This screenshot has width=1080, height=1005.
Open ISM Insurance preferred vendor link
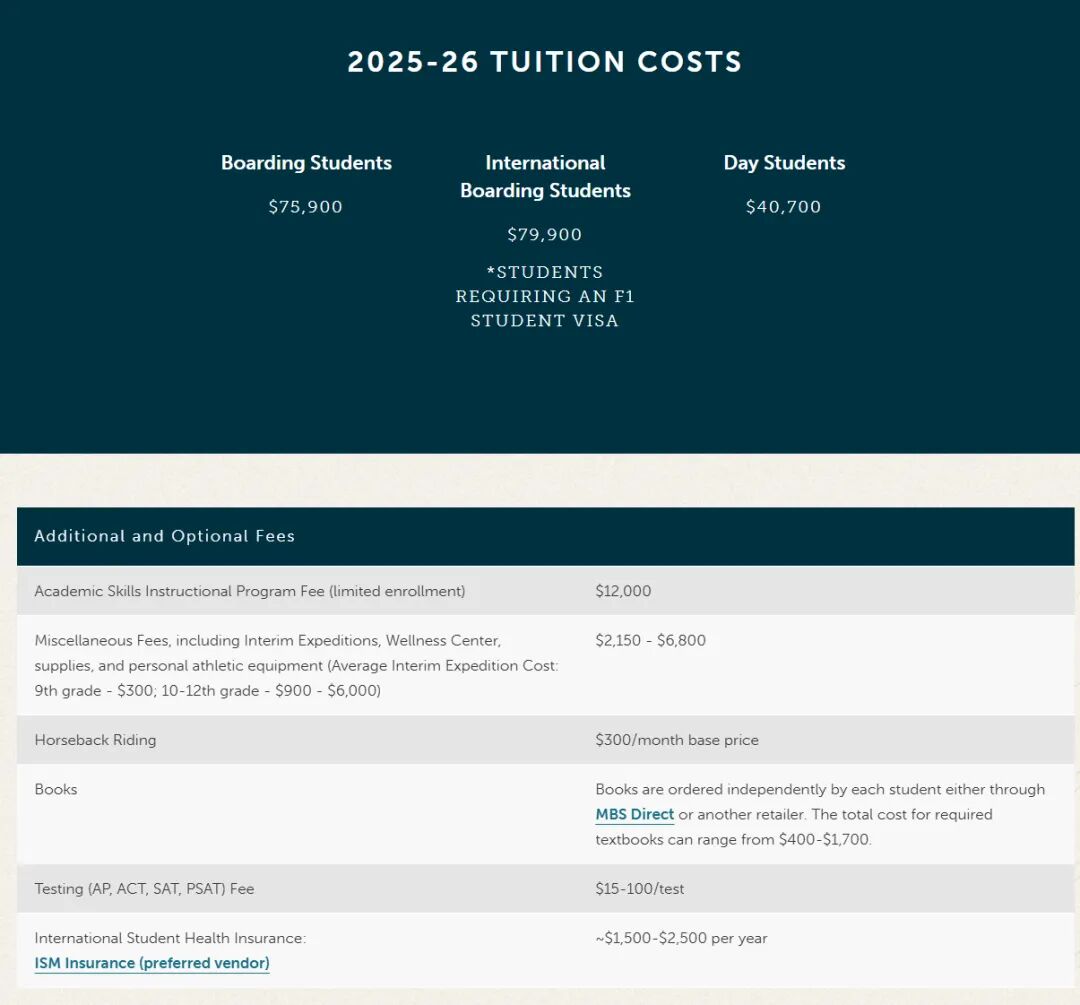click(x=152, y=964)
